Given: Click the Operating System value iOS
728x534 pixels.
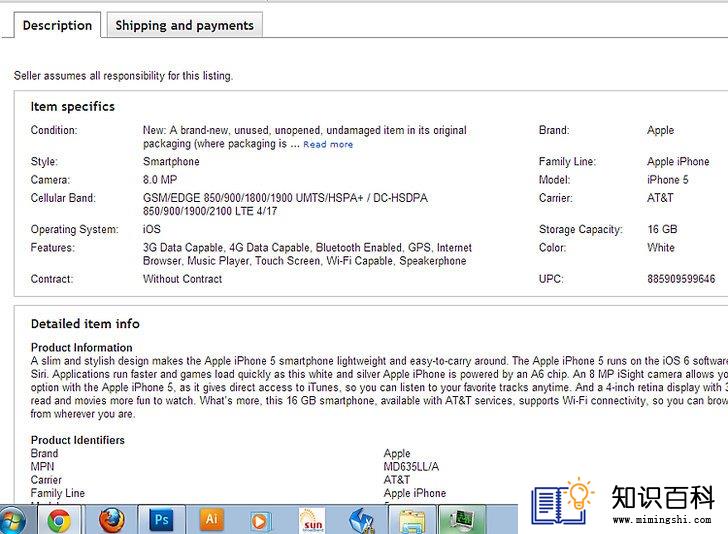Looking at the screenshot, I should pos(152,229).
